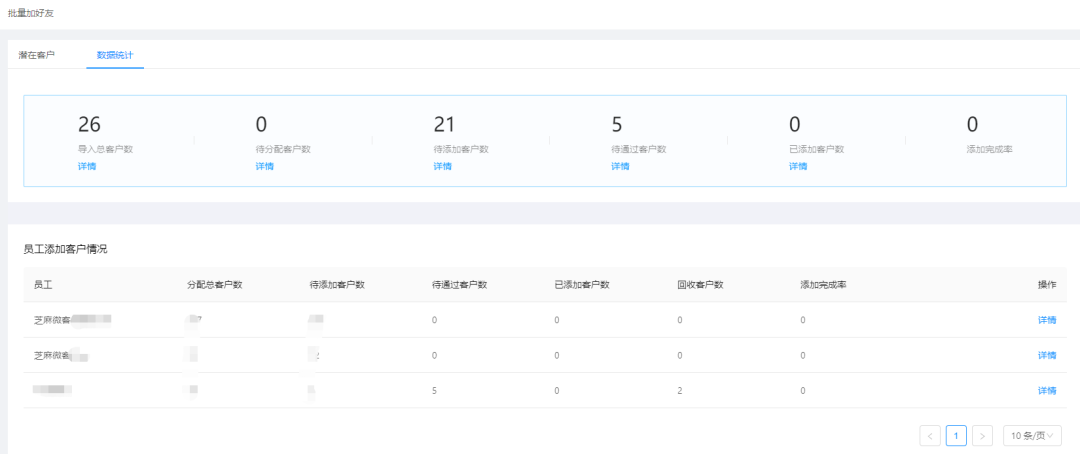Click the 回收客户数 column header
This screenshot has height=454, width=1080.
pyautogui.click(x=700, y=285)
